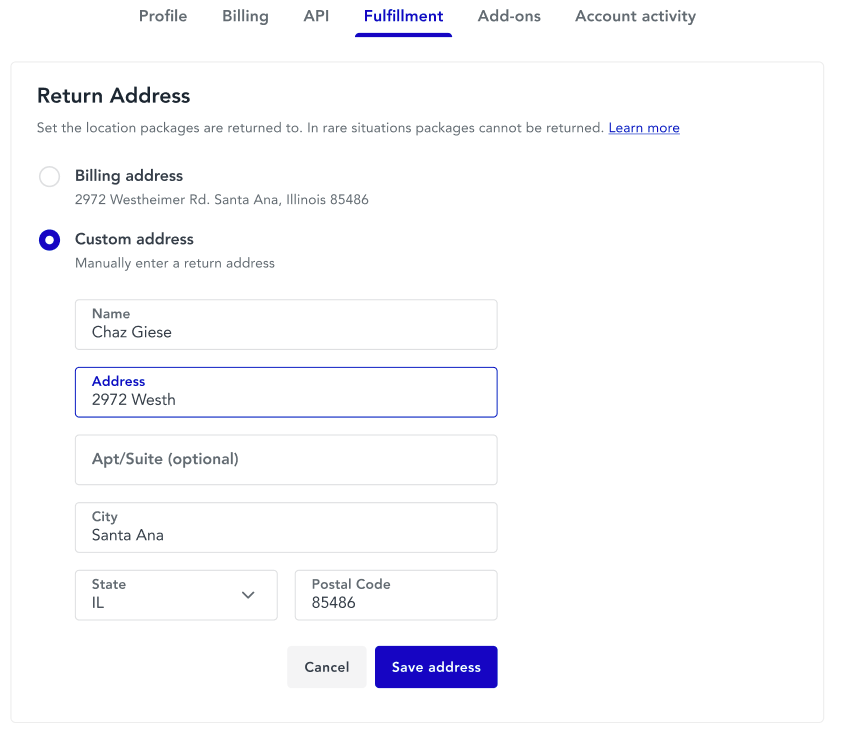
Task: Open the Account activity tab
Action: (635, 16)
